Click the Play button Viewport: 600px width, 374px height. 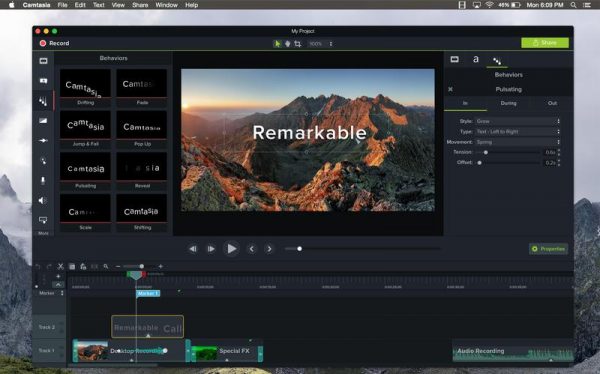point(232,249)
